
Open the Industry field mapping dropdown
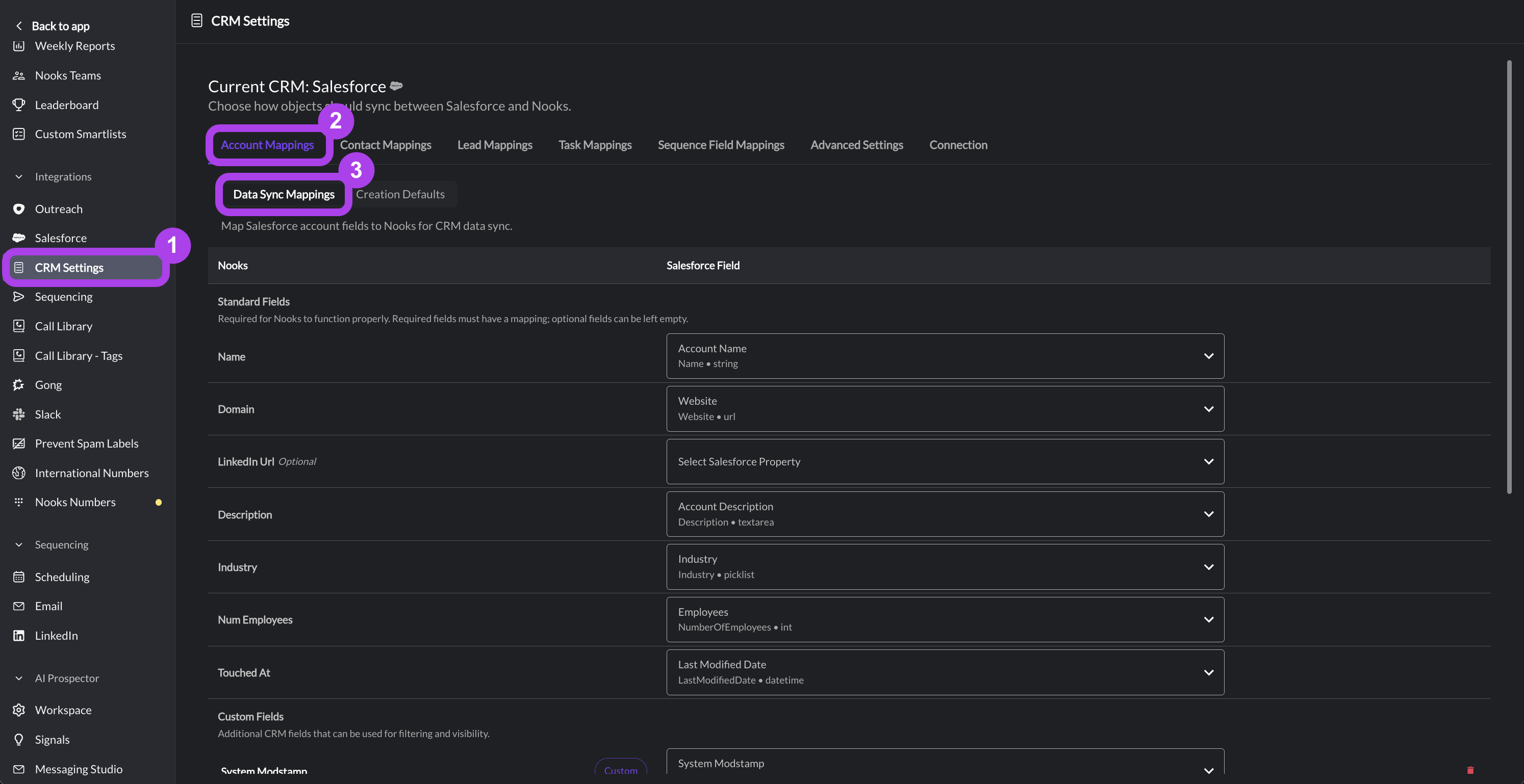[945, 566]
